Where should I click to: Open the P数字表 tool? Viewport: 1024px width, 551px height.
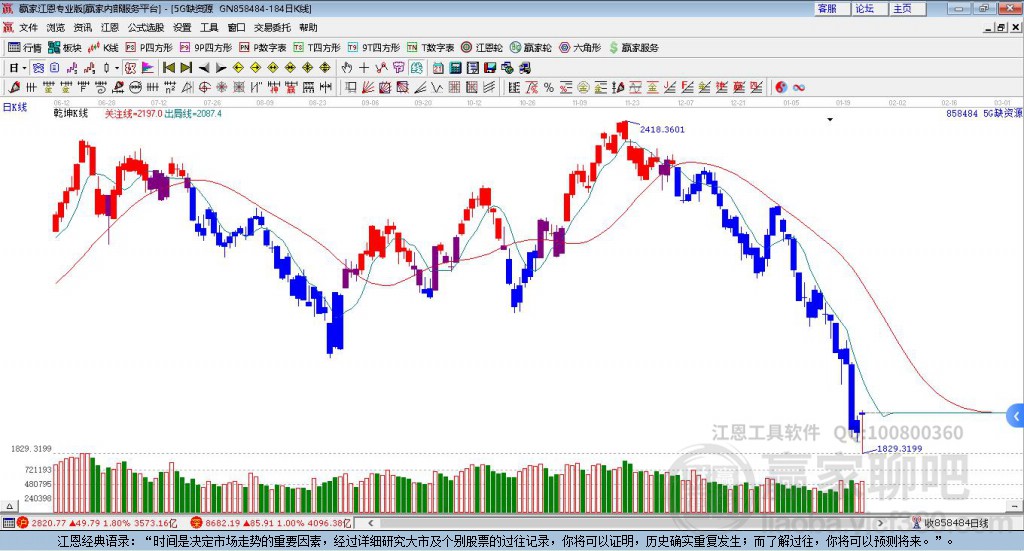[263, 48]
